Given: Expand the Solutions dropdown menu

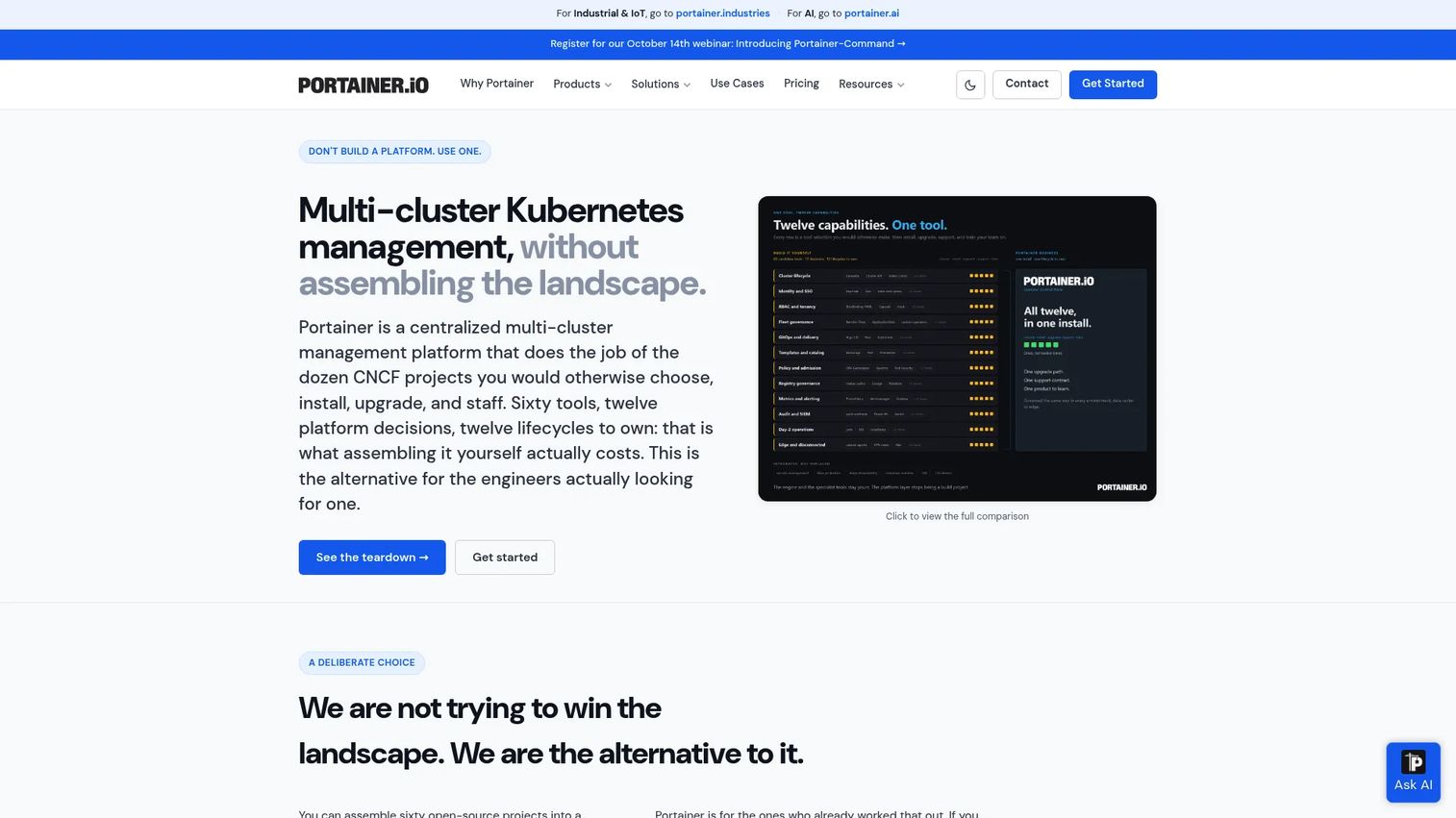Looking at the screenshot, I should coord(661,85).
